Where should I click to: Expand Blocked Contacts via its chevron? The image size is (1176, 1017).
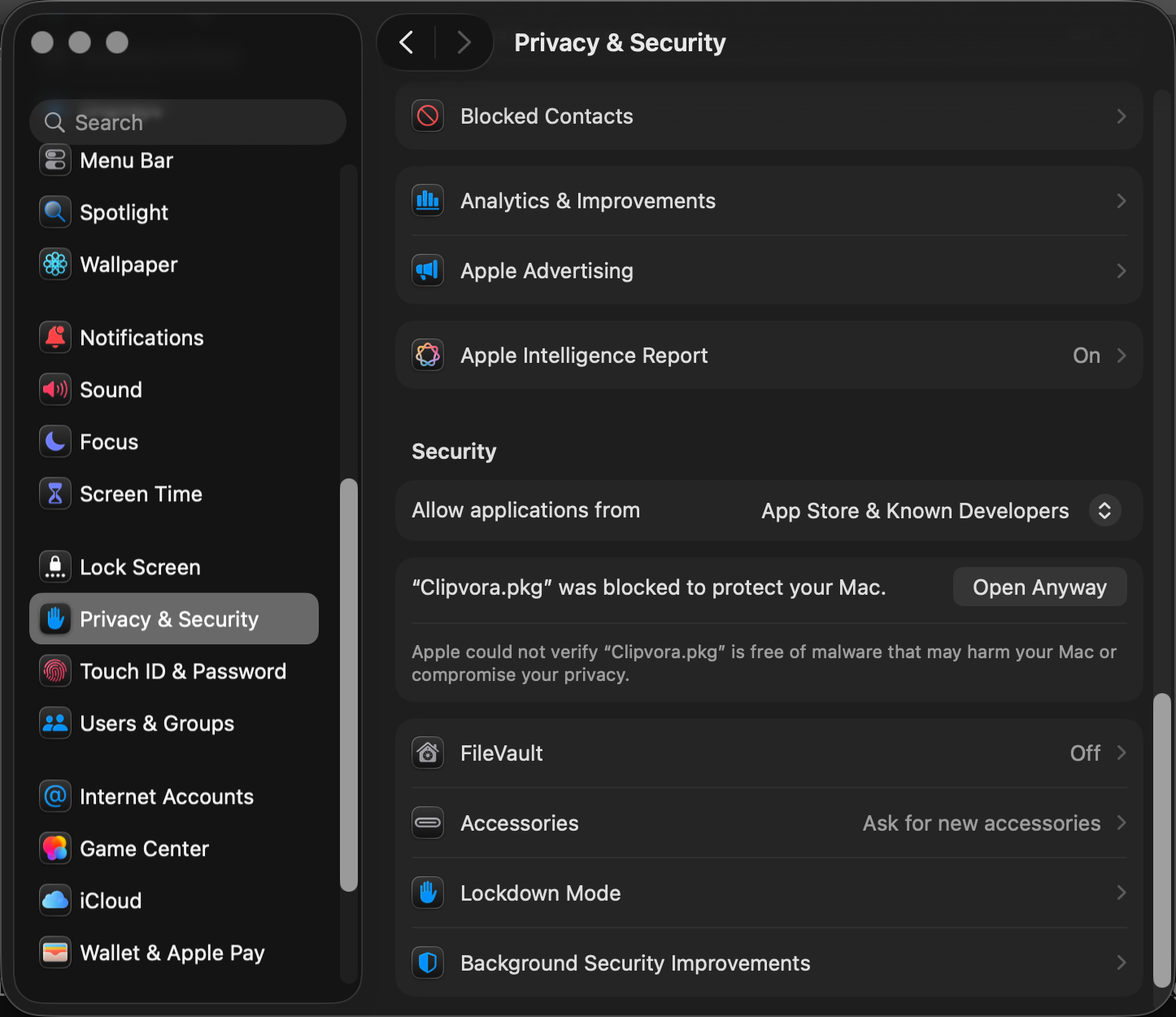point(1122,116)
